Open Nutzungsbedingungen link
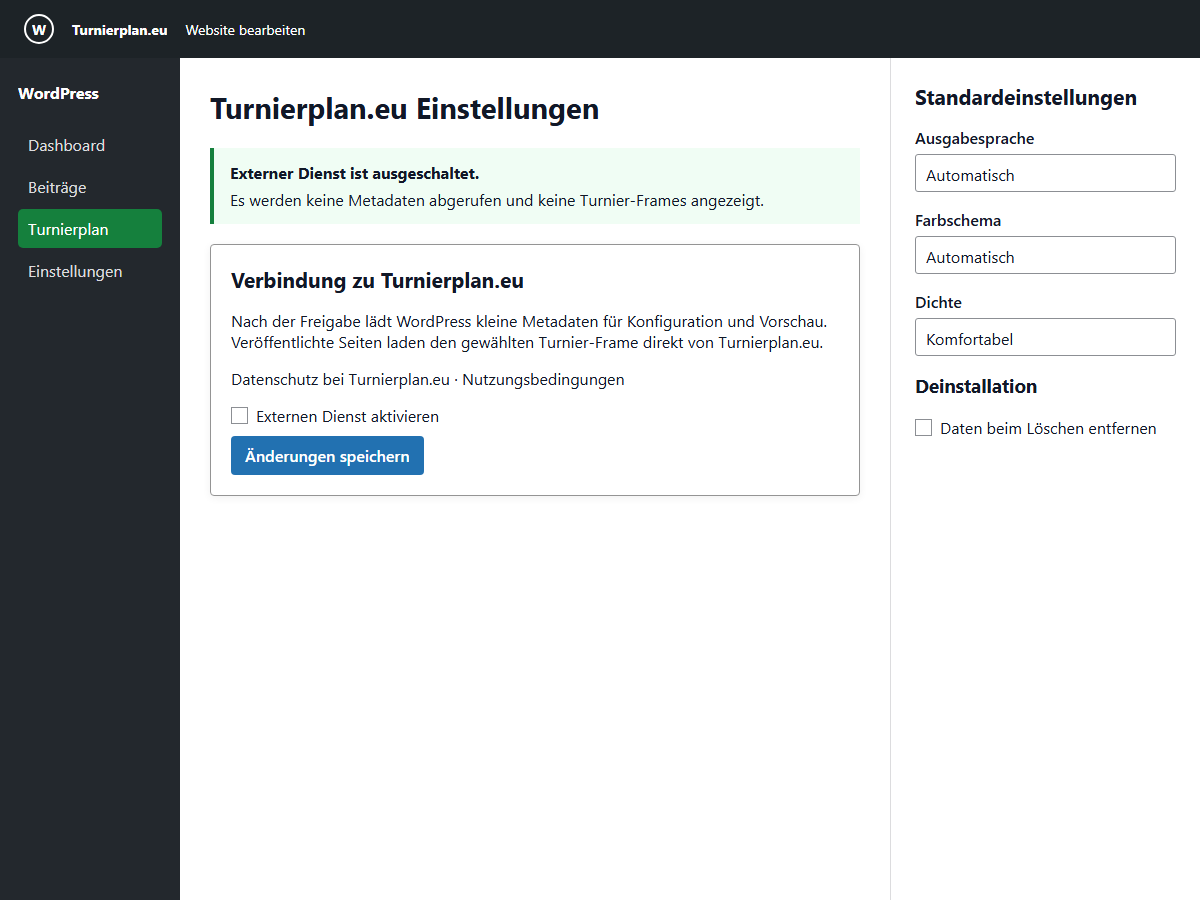Image resolution: width=1200 pixels, height=900 pixels. [x=543, y=380]
